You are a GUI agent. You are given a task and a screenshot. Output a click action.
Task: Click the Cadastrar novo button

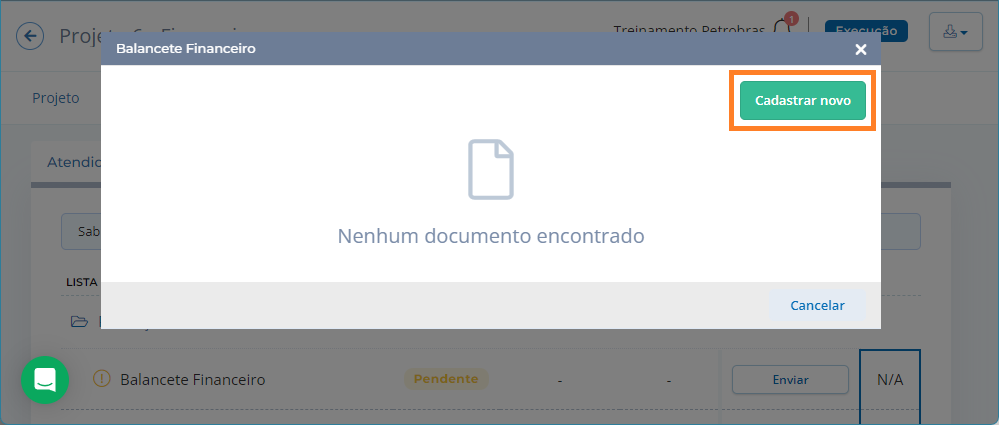click(x=802, y=101)
